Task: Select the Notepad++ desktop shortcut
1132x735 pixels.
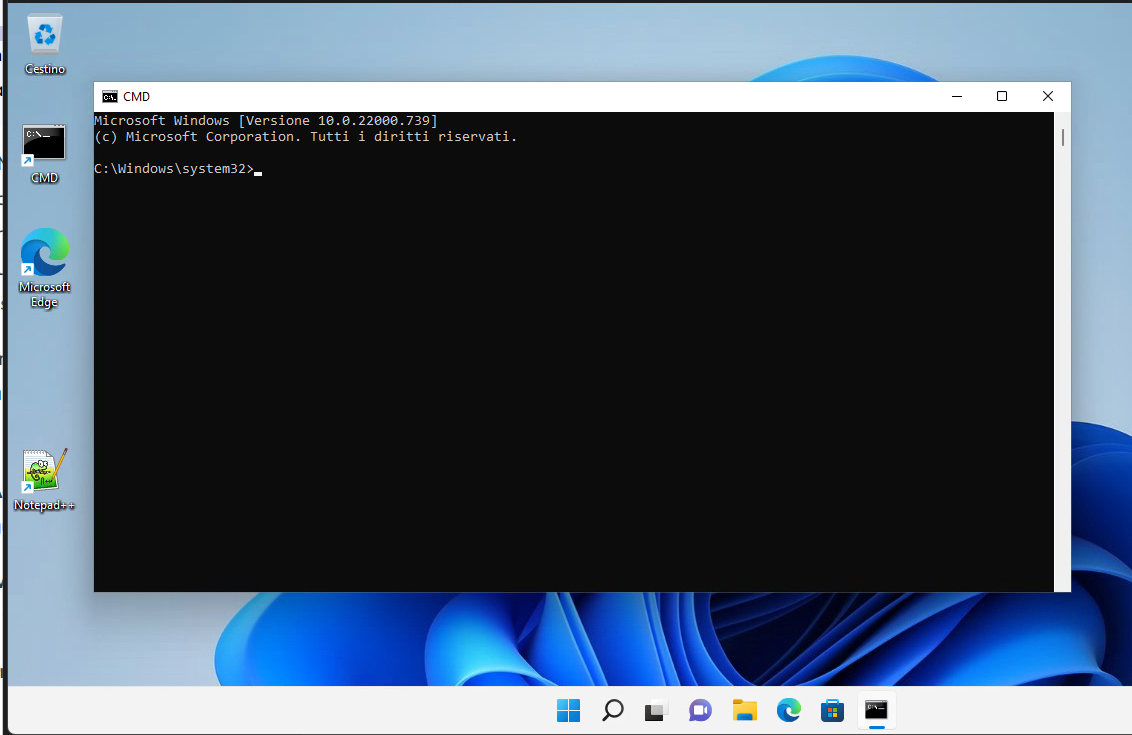Action: 44,479
